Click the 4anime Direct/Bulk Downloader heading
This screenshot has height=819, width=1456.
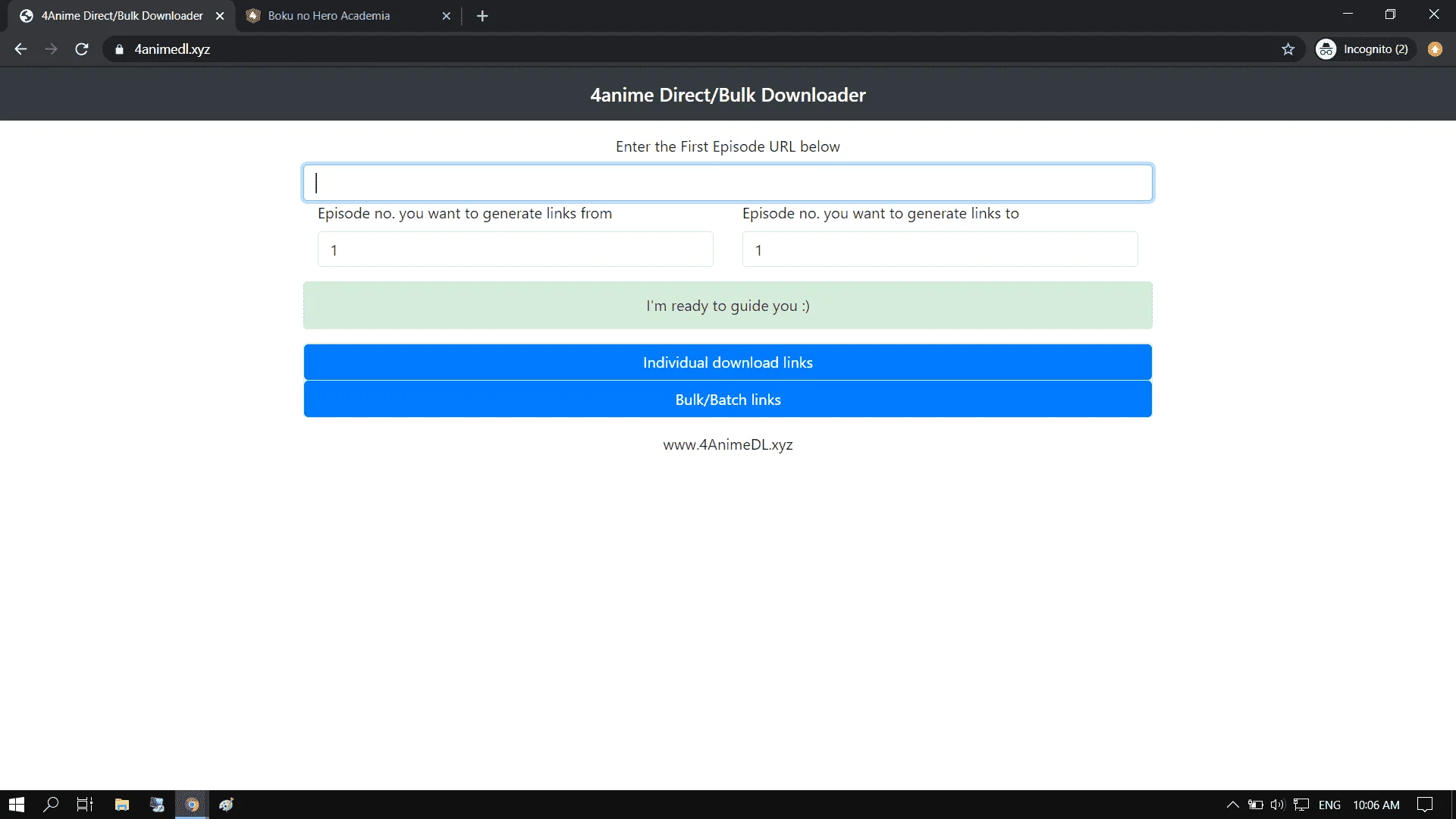click(x=728, y=95)
